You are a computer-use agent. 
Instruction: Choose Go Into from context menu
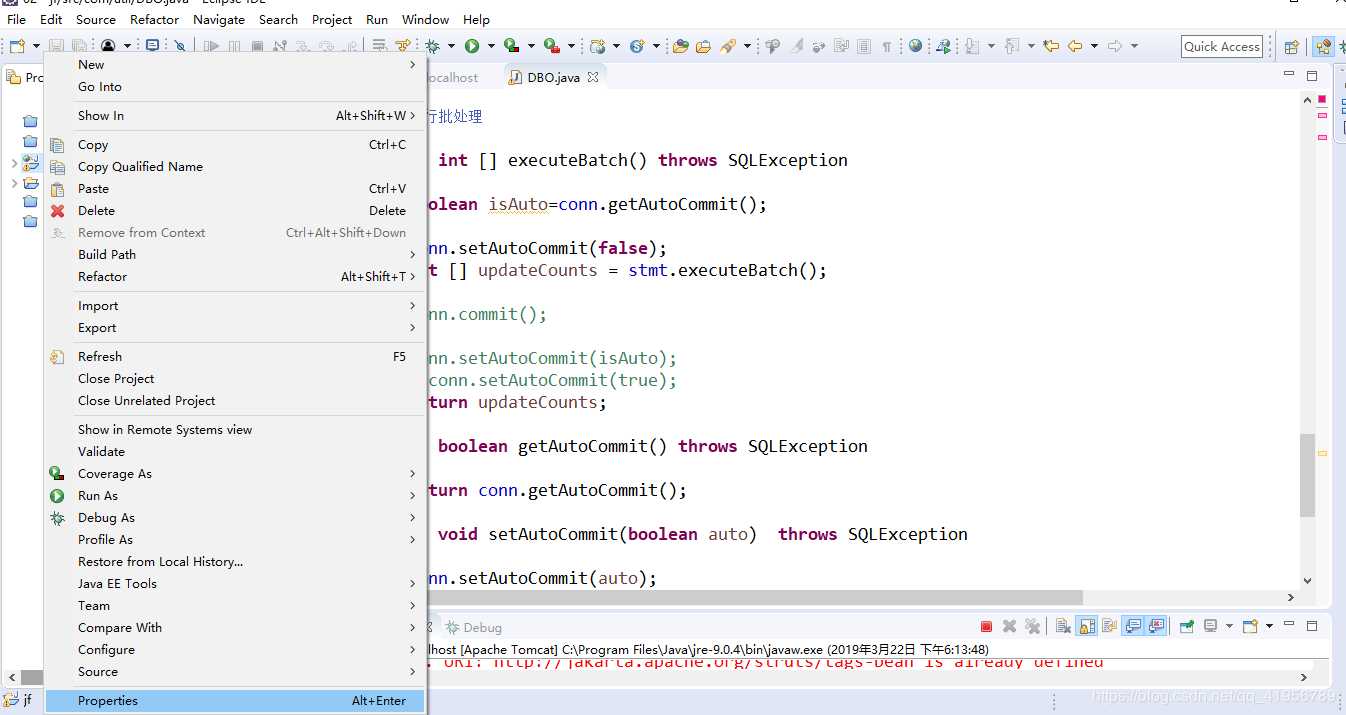(x=235, y=86)
